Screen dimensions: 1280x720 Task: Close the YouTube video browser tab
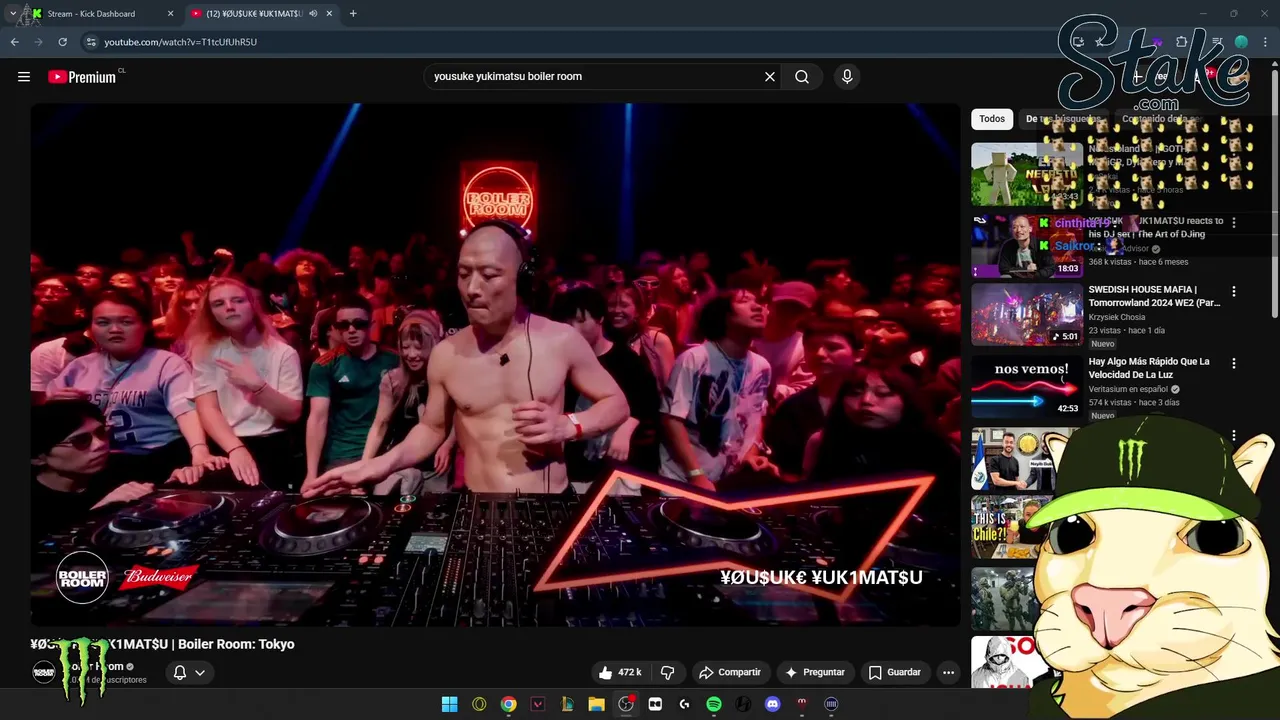[x=329, y=14]
